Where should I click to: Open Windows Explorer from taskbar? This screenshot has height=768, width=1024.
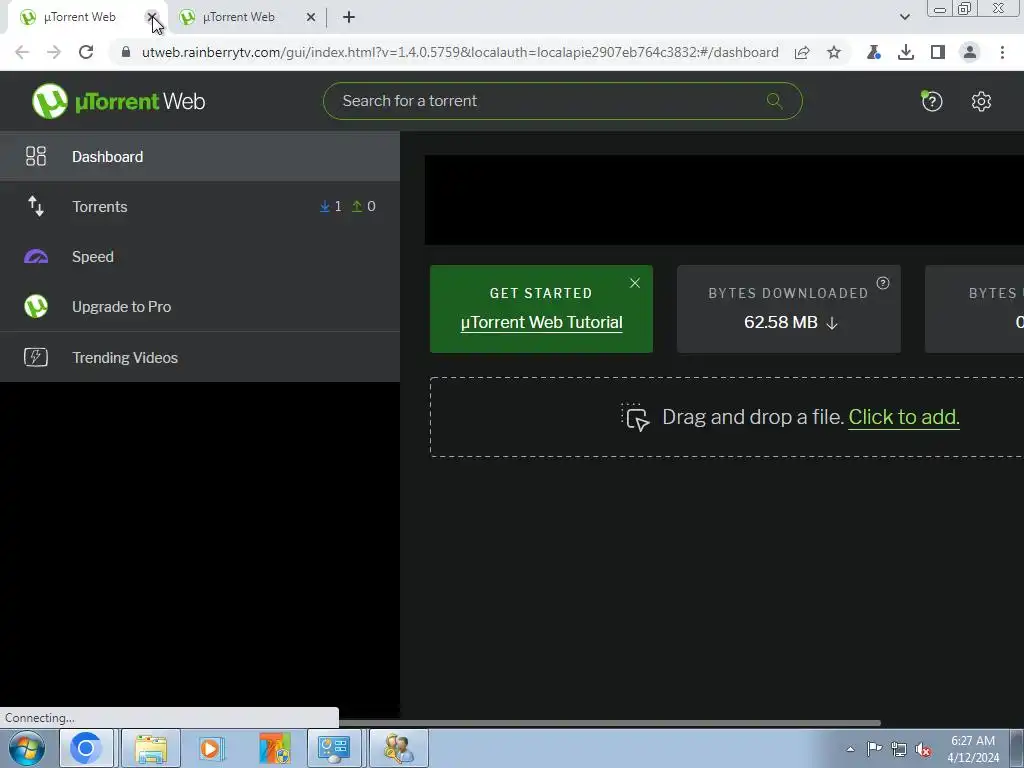click(152, 748)
